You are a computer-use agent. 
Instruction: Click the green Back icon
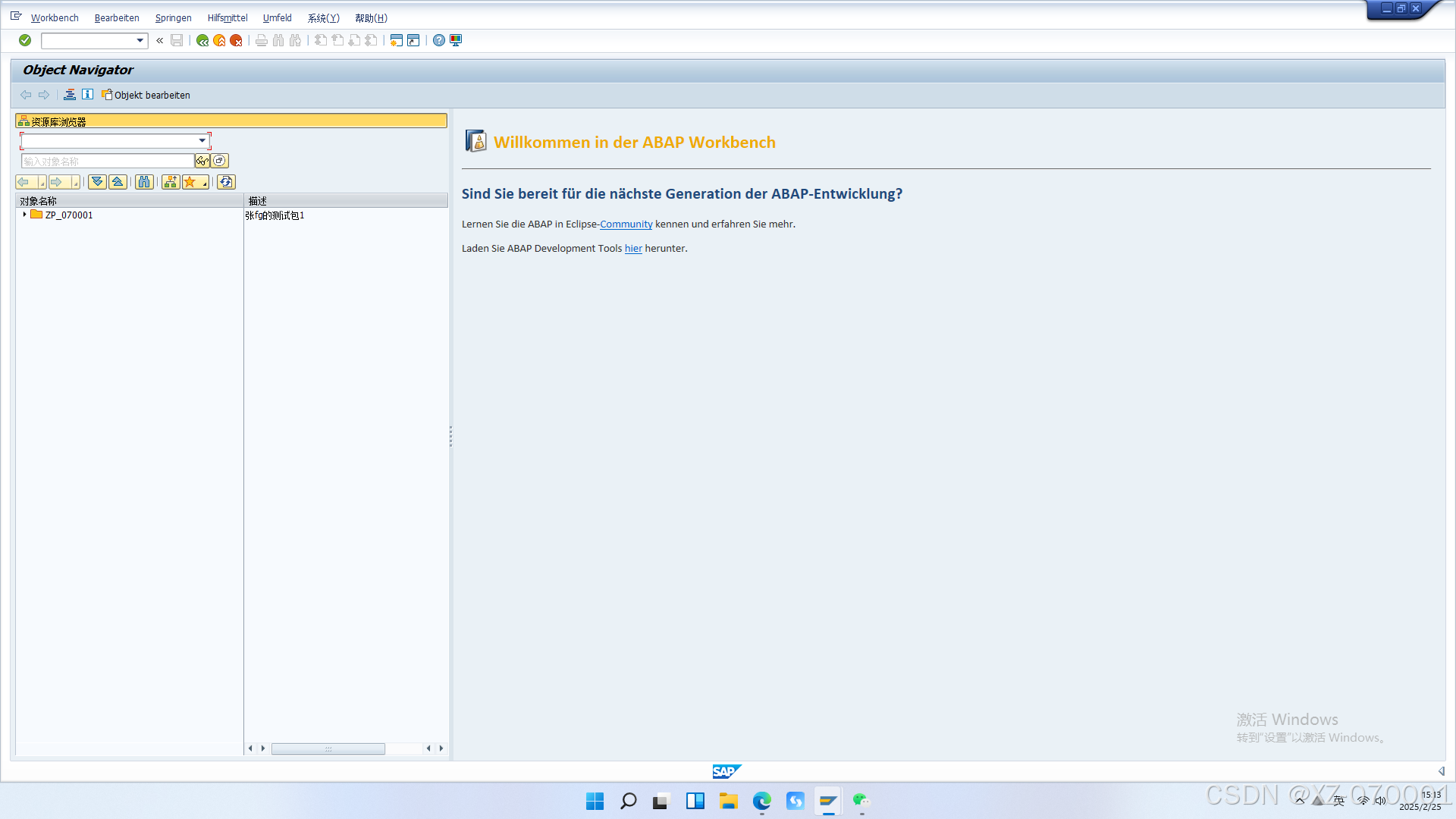(202, 40)
